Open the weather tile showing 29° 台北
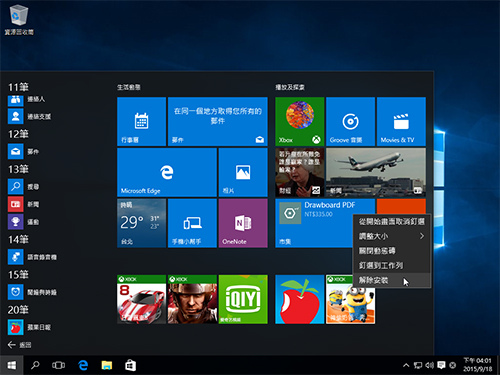The height and width of the screenshot is (375, 500). click(x=141, y=223)
